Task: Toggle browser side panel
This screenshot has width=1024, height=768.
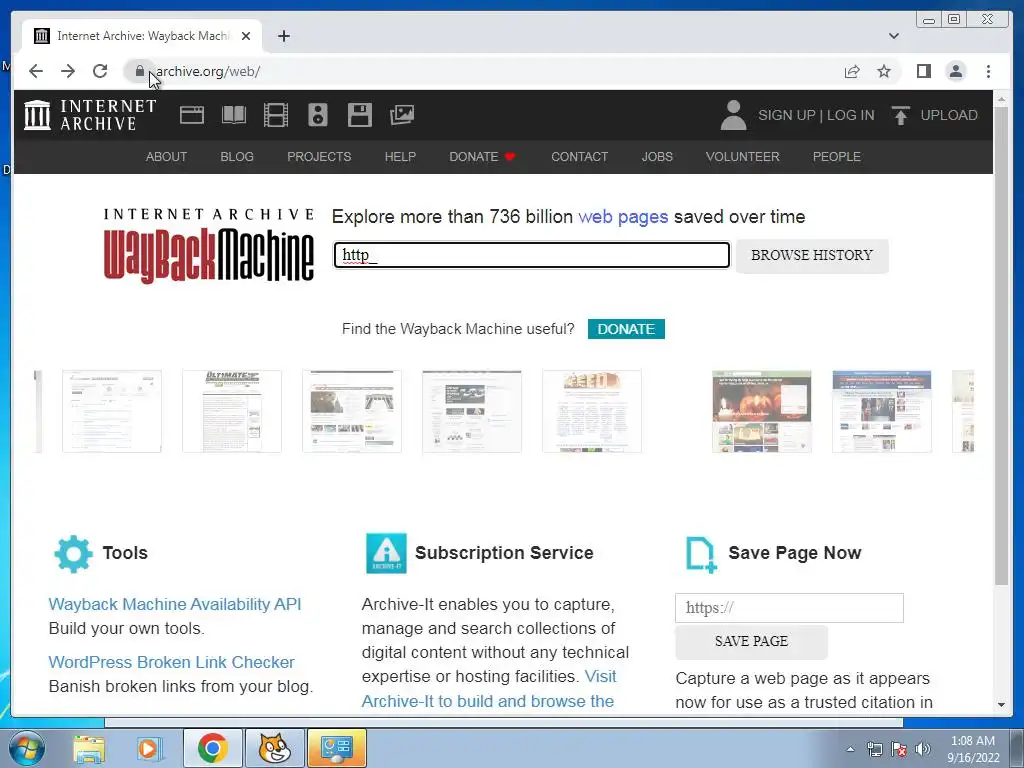Action: 923,71
